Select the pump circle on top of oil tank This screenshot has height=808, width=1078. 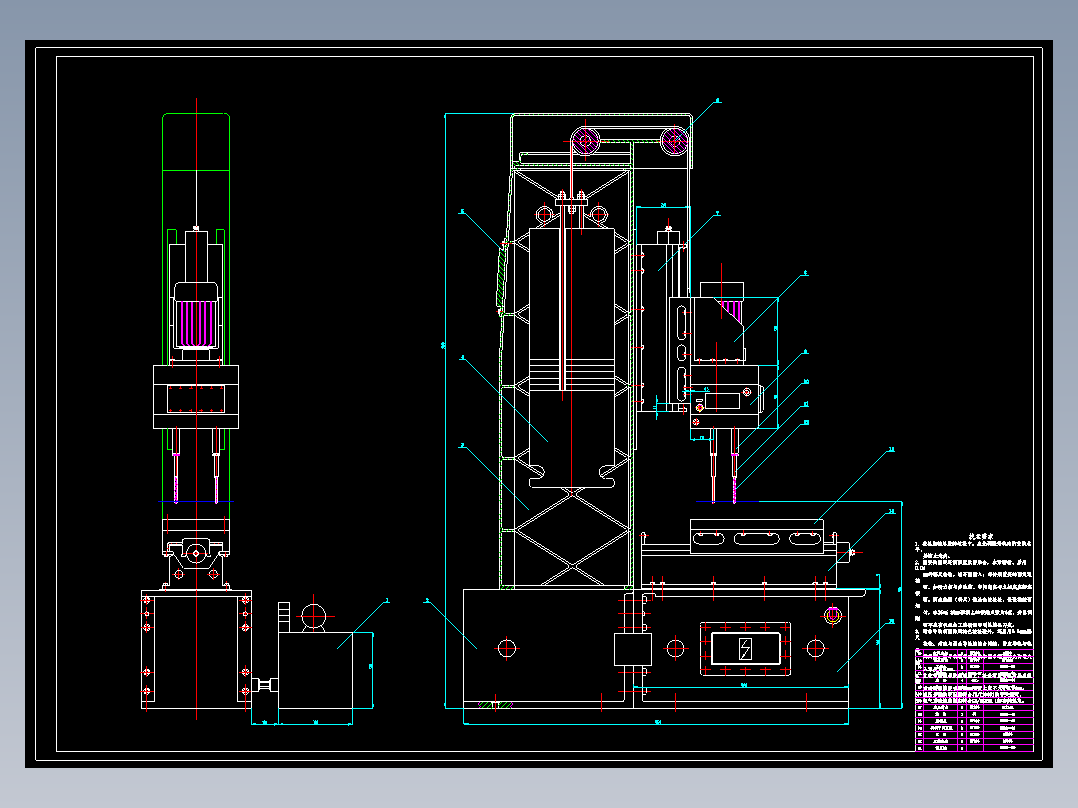314,616
